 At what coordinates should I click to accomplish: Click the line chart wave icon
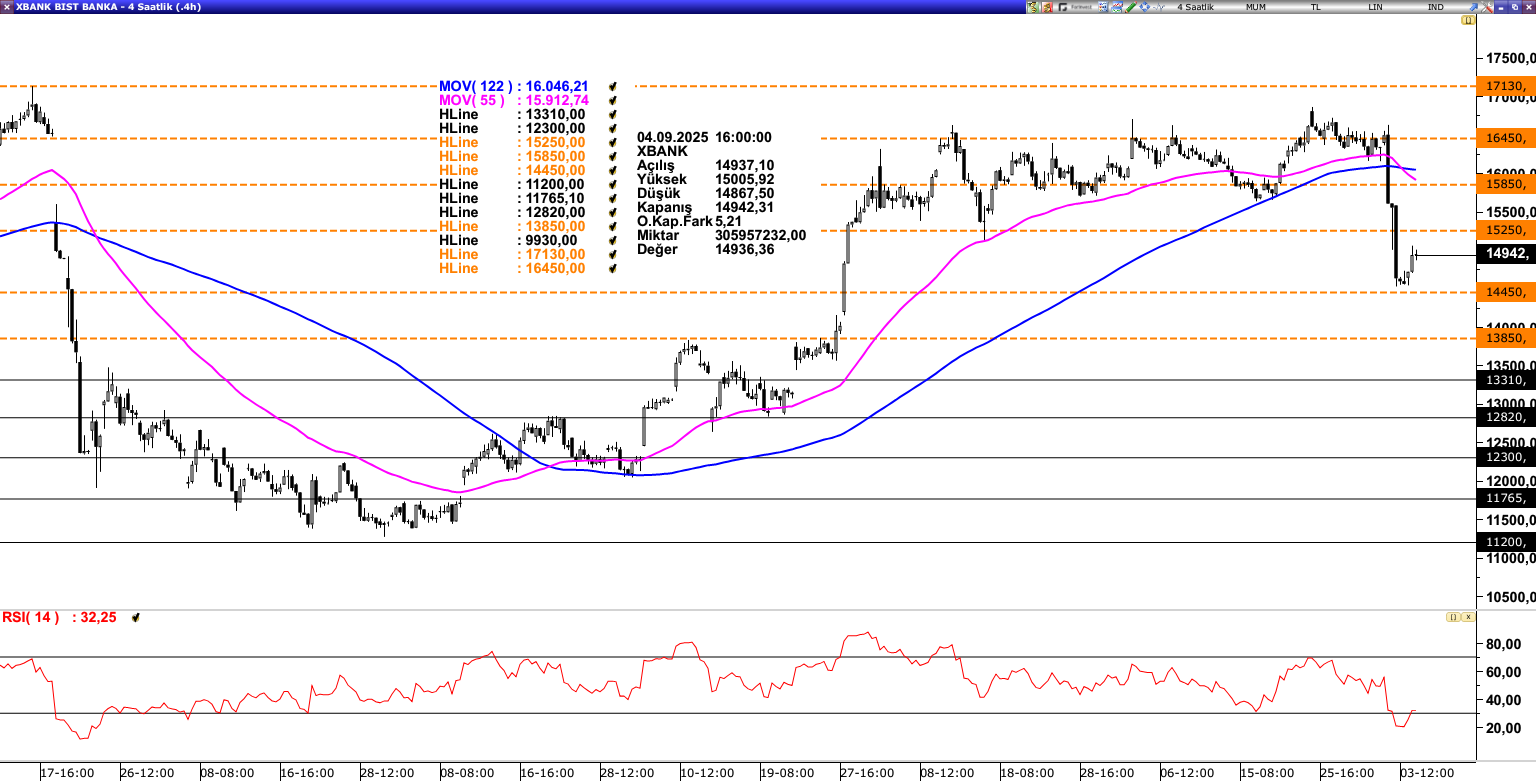(1158, 7)
